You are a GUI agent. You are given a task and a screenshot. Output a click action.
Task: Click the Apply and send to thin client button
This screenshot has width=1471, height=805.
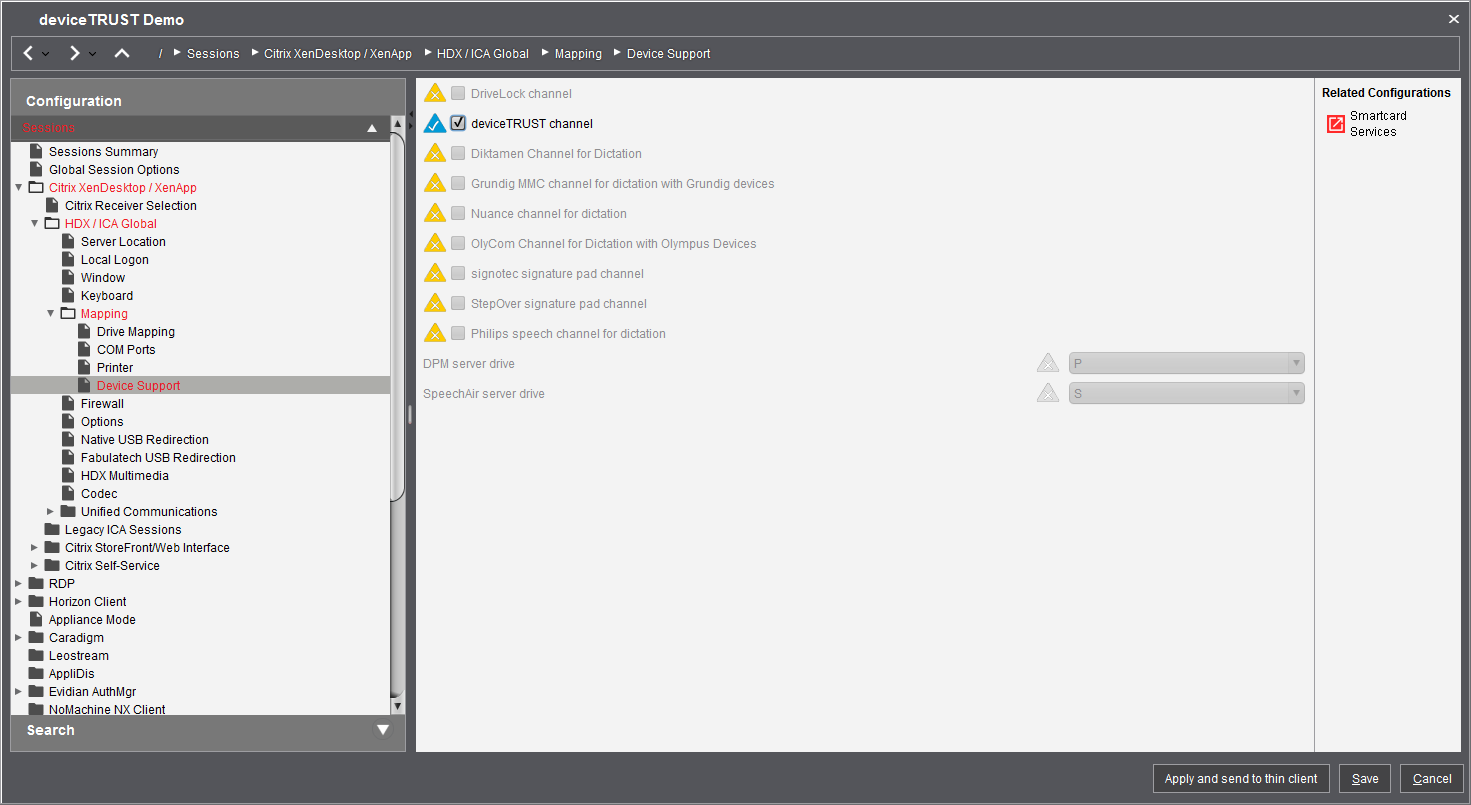pos(1240,778)
